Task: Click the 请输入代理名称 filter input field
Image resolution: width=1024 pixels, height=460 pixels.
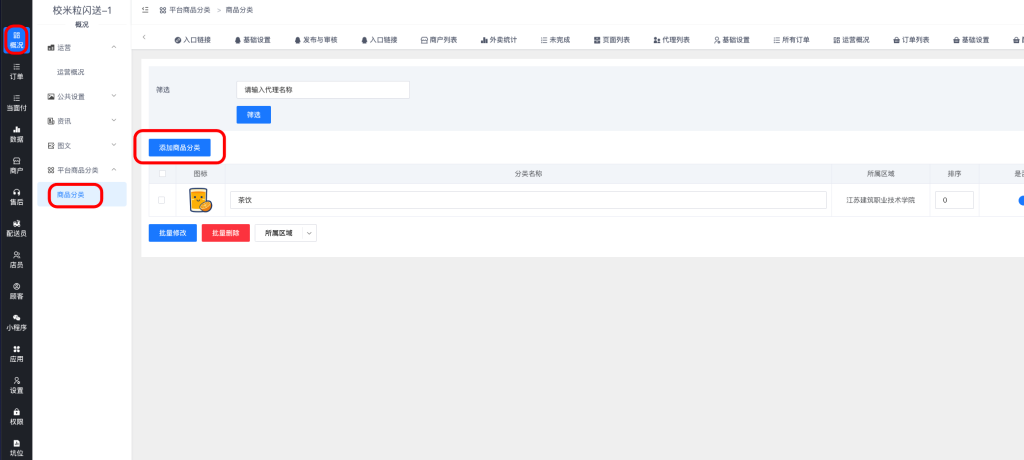Action: 323,90
